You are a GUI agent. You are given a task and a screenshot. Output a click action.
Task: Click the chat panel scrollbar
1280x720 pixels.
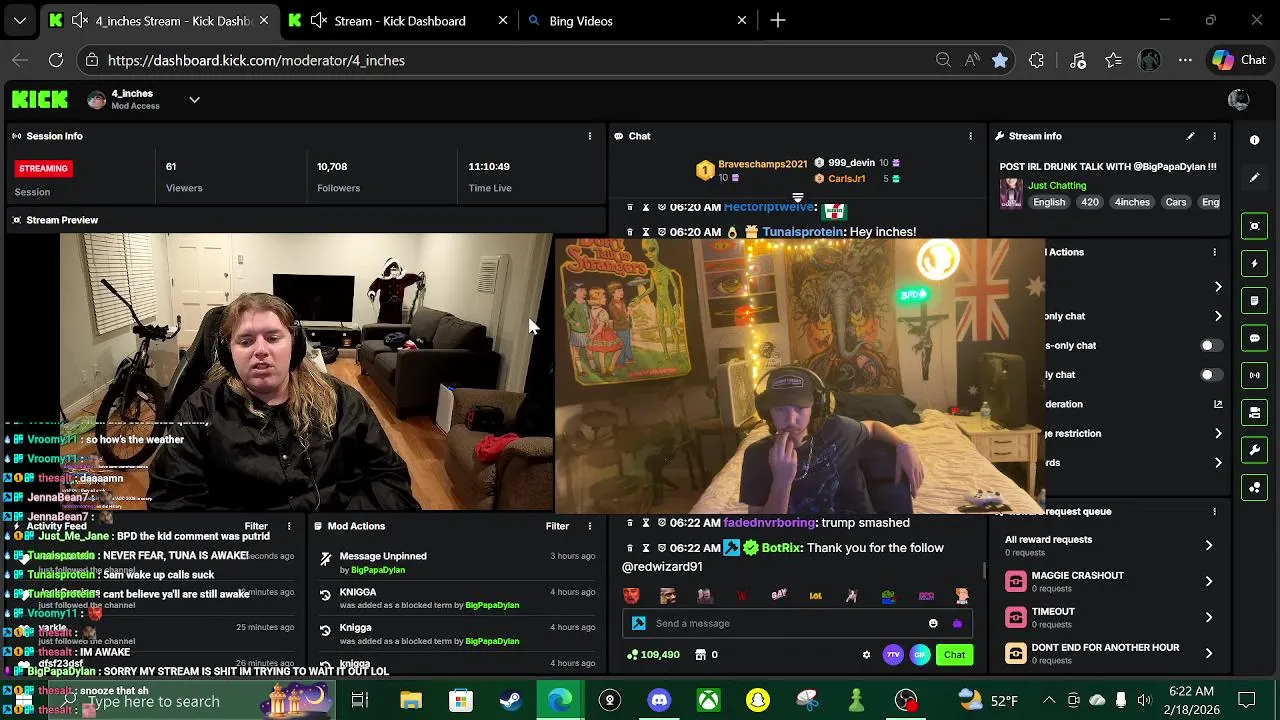[984, 570]
